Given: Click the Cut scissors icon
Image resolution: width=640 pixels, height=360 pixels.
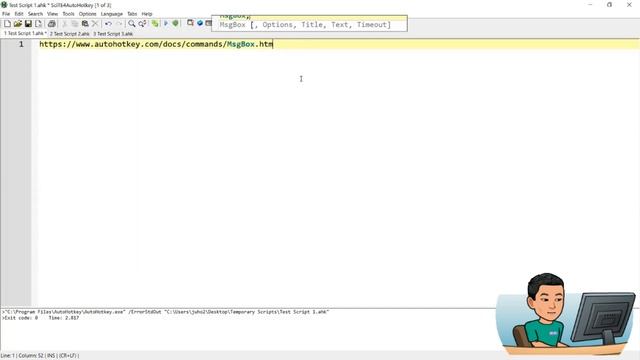Looking at the screenshot, I should [64, 24].
